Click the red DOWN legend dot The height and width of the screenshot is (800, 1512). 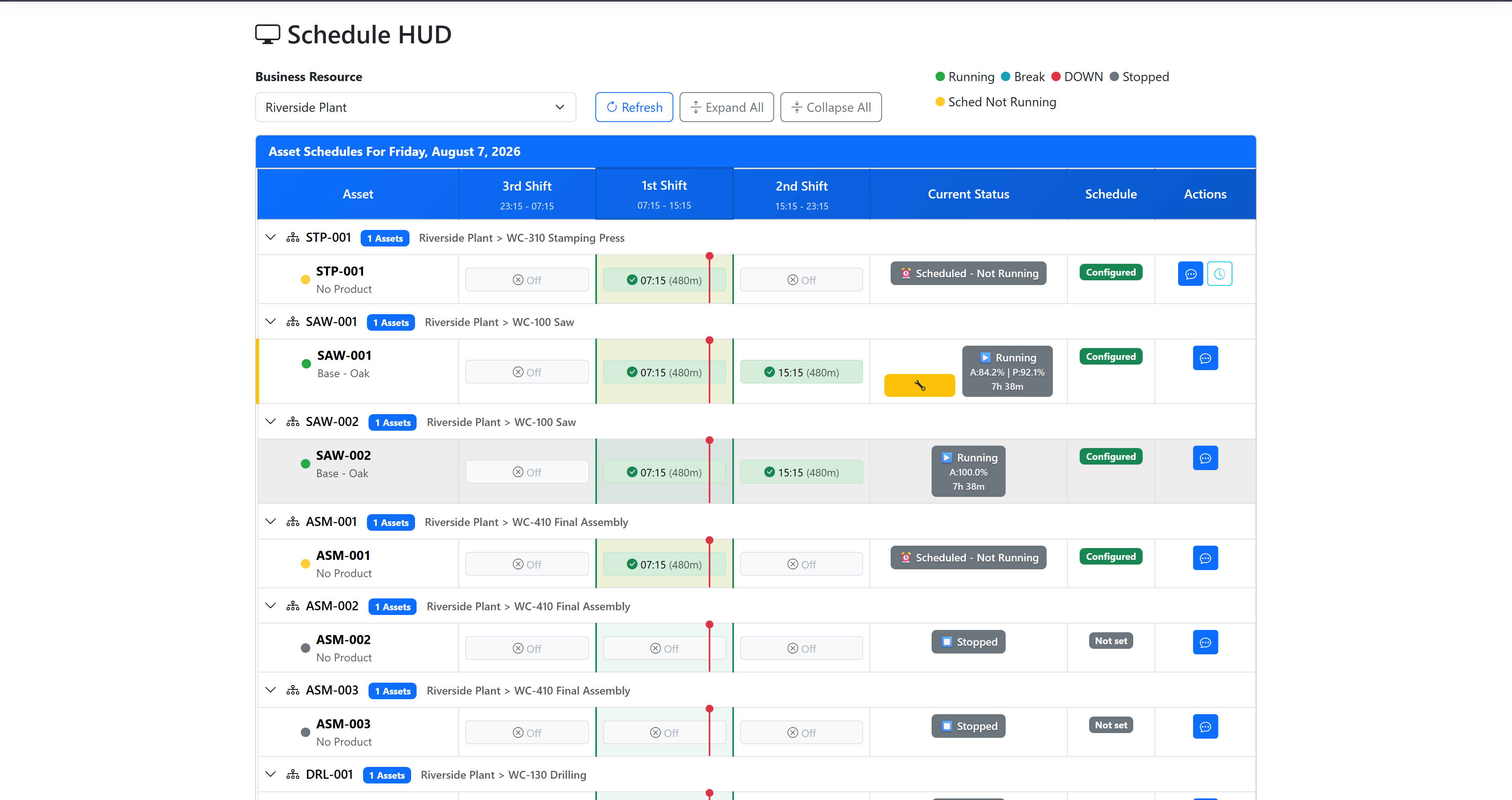1055,77
